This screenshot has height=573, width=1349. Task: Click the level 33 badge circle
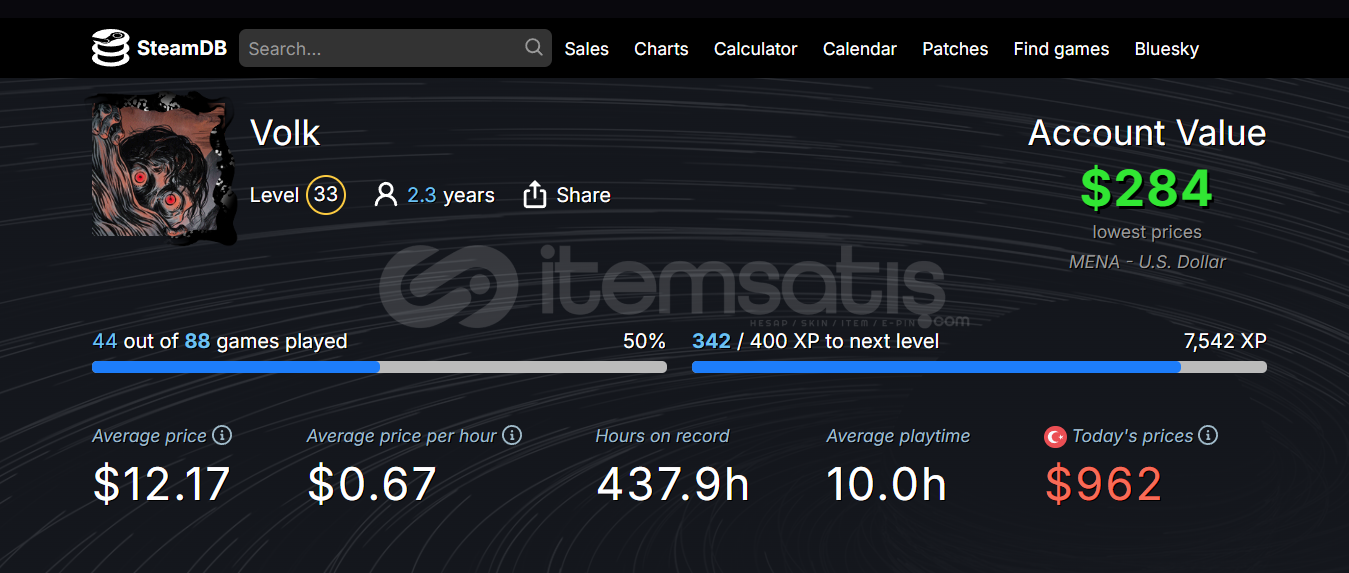pos(326,195)
